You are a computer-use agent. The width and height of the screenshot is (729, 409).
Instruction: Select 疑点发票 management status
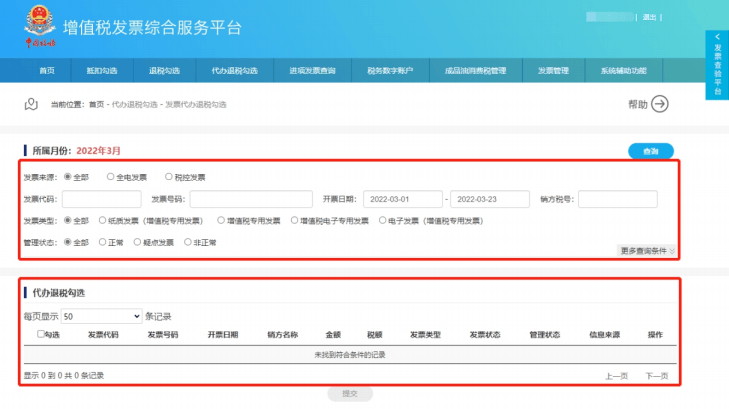(139, 242)
